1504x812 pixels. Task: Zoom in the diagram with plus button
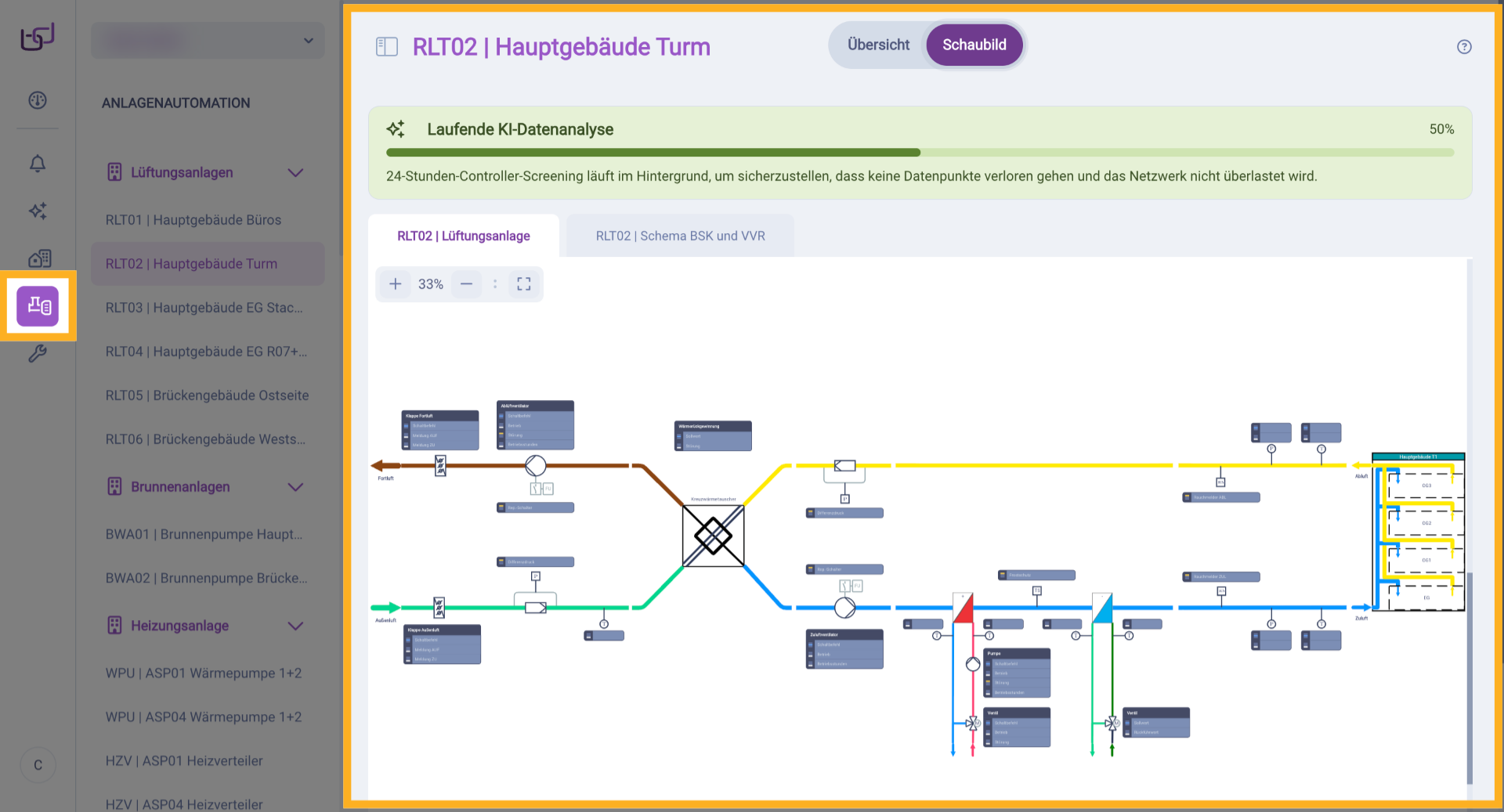pyautogui.click(x=396, y=284)
